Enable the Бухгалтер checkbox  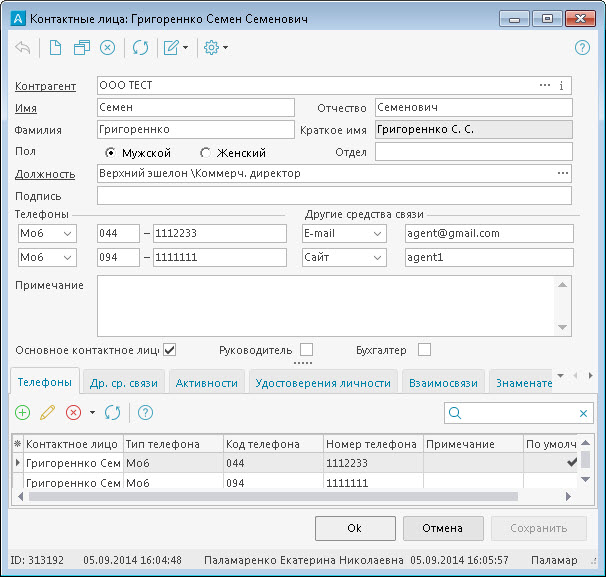click(x=424, y=350)
